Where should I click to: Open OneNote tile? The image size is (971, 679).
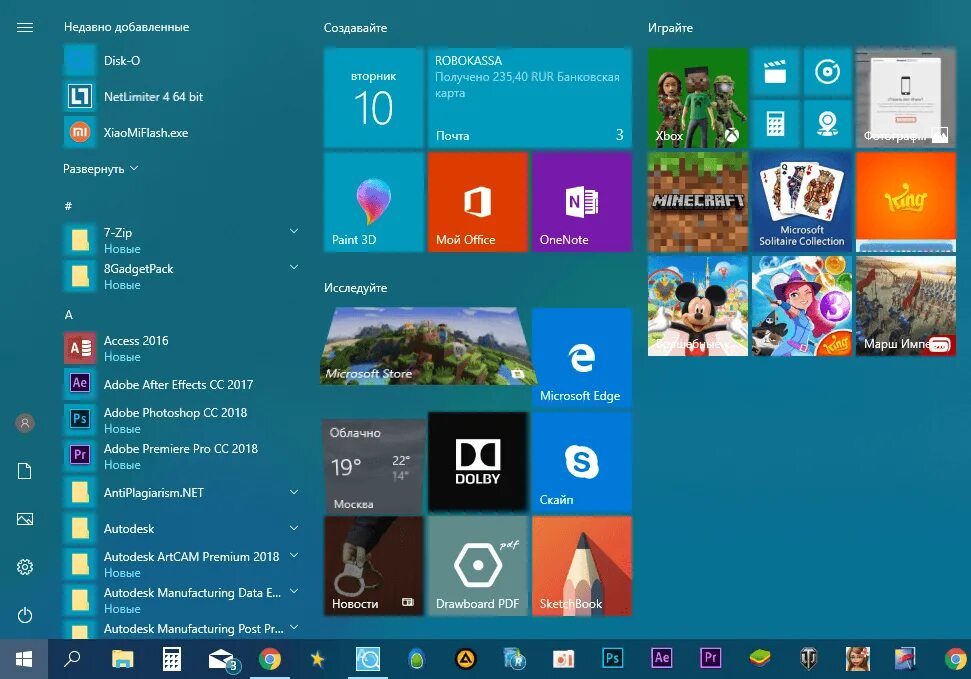coord(581,202)
